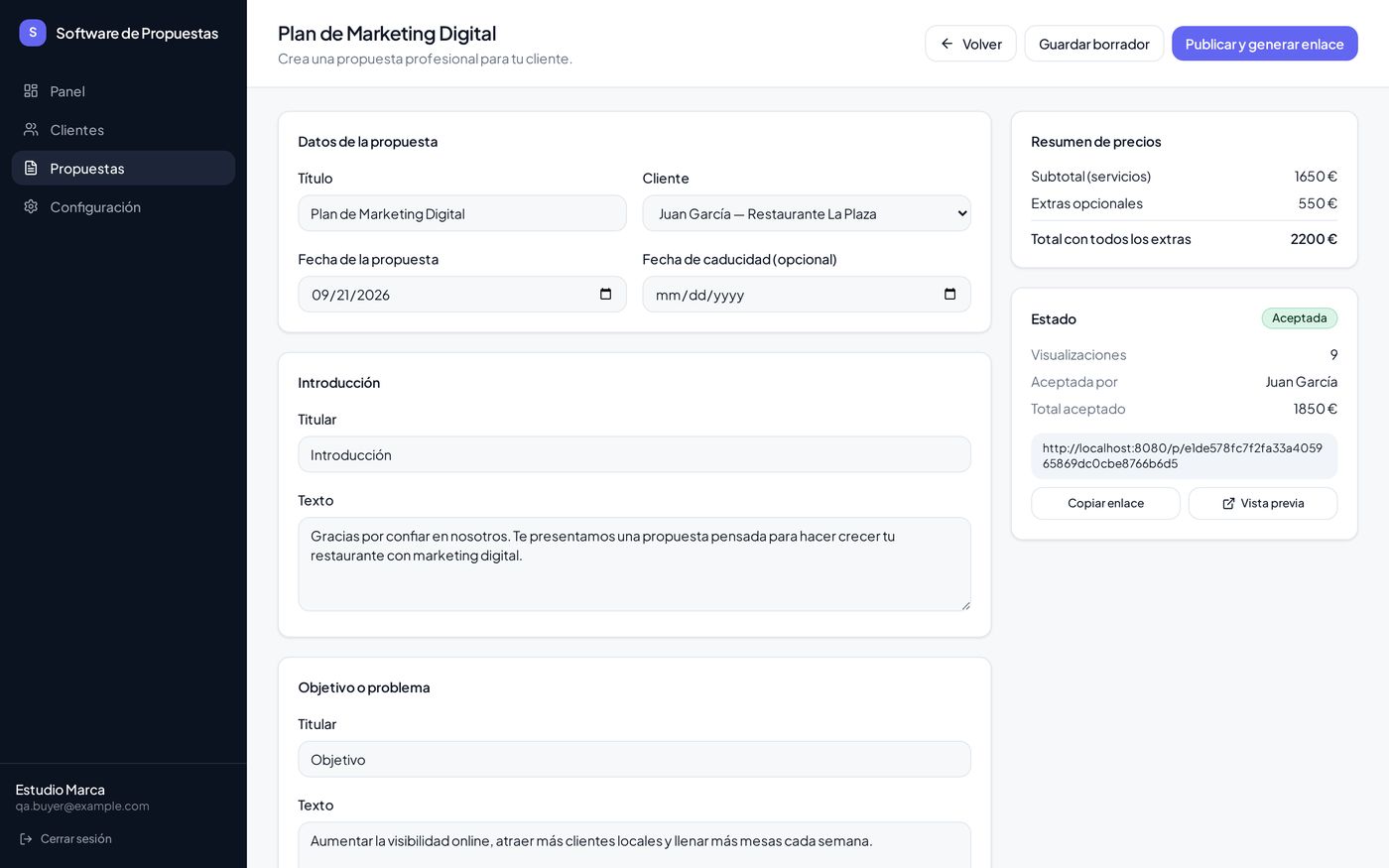The width and height of the screenshot is (1389, 868).
Task: Click the Plan de Marketing Digital page heading
Action: (x=387, y=33)
